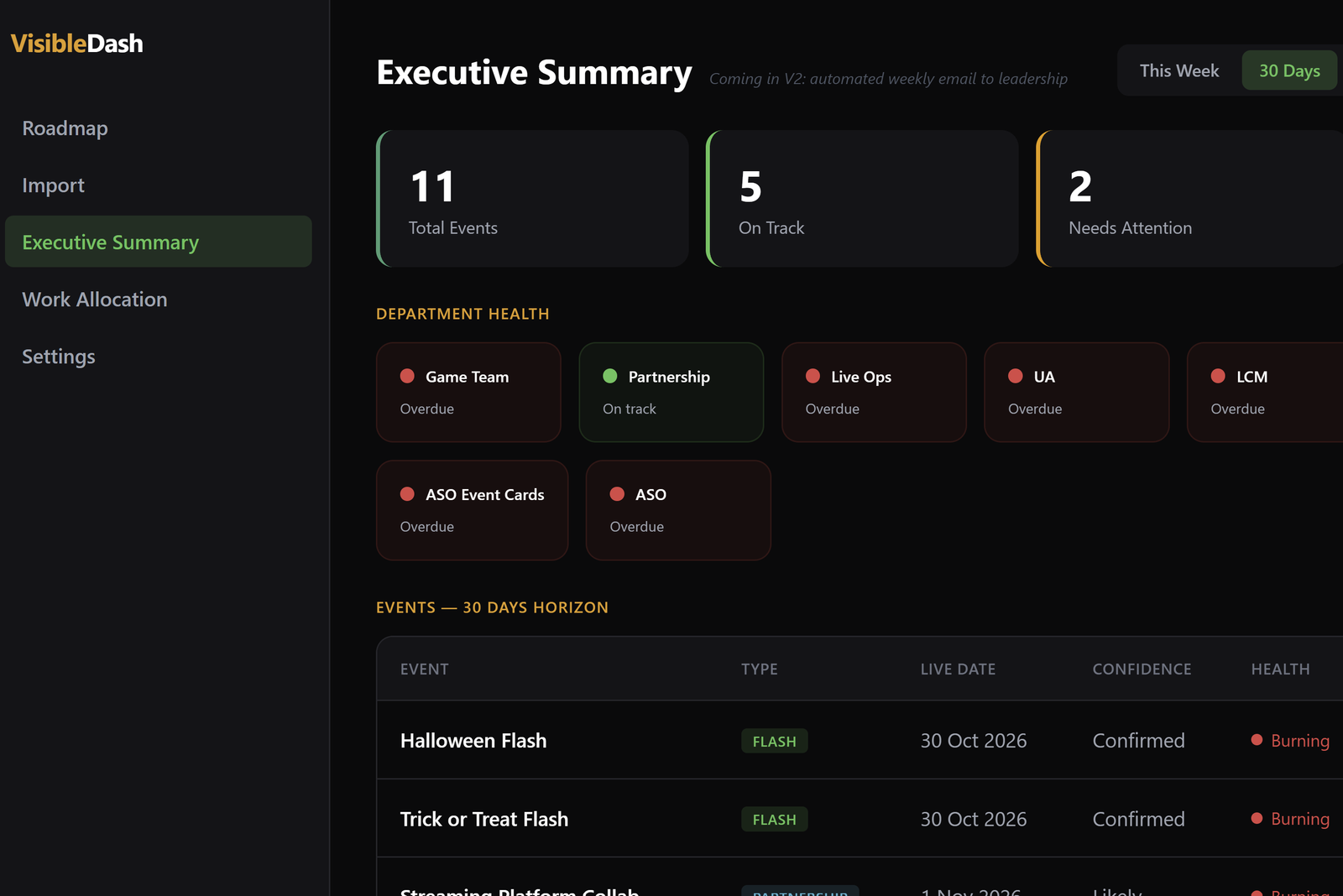Click the VisibleDash logo
This screenshot has width=1343, height=896.
tap(76, 44)
